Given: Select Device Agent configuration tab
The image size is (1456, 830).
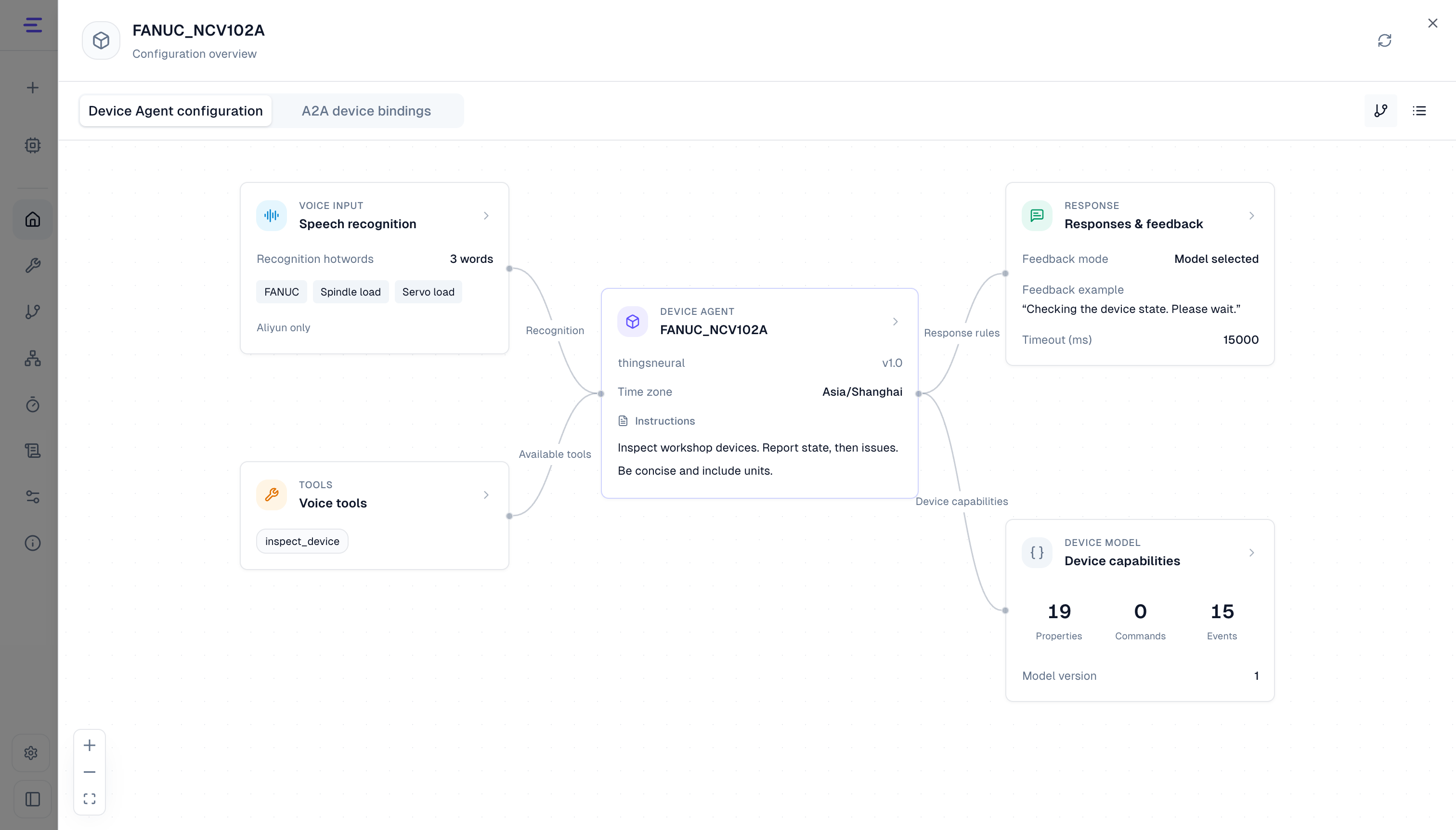Looking at the screenshot, I should [x=176, y=111].
